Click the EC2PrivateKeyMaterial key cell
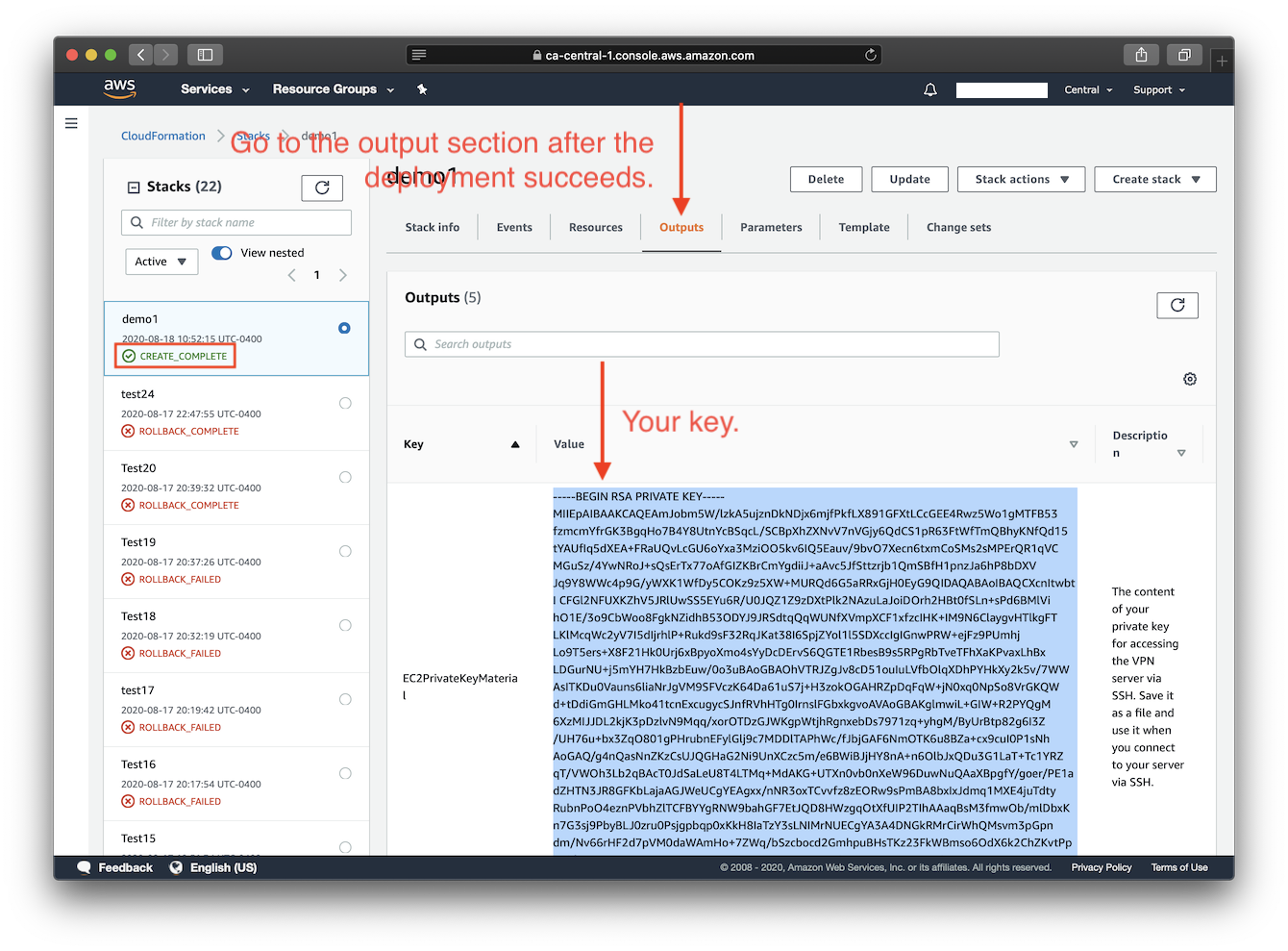Image resolution: width=1288 pixels, height=951 pixels. tap(460, 687)
